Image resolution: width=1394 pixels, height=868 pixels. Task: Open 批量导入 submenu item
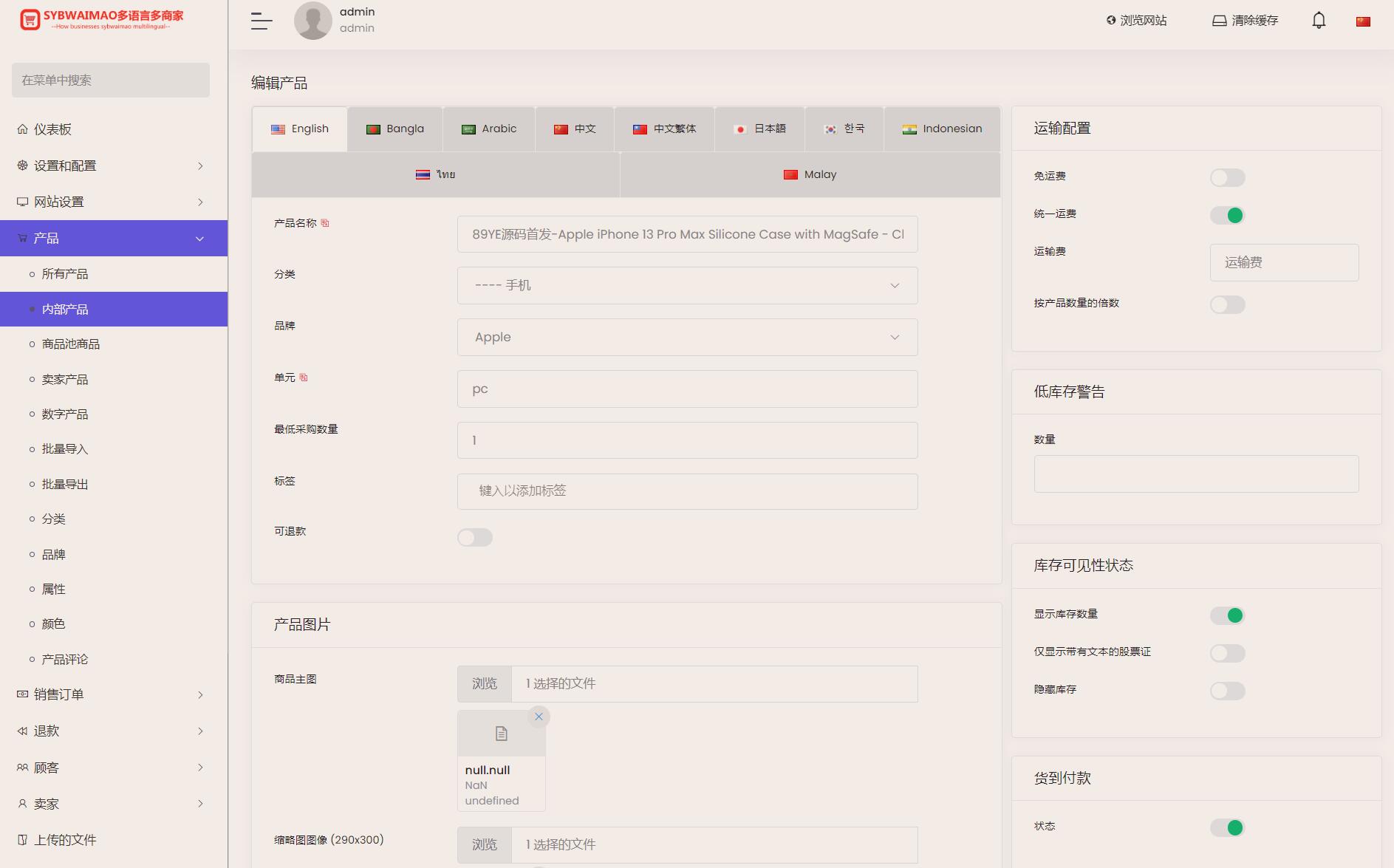point(114,449)
